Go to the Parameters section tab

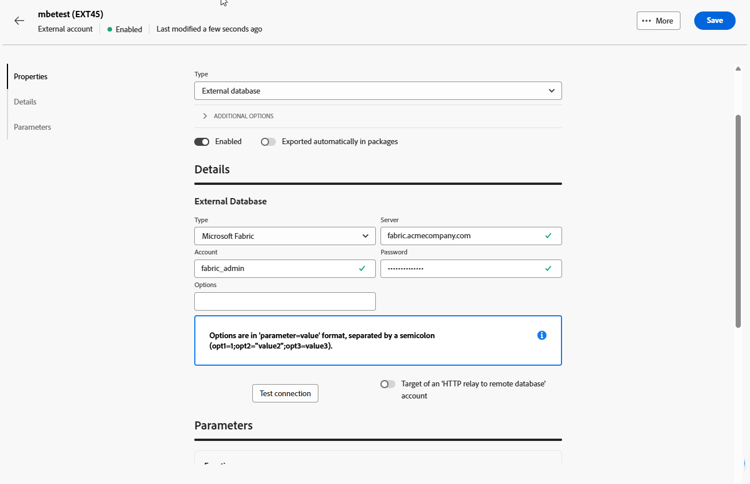click(32, 127)
